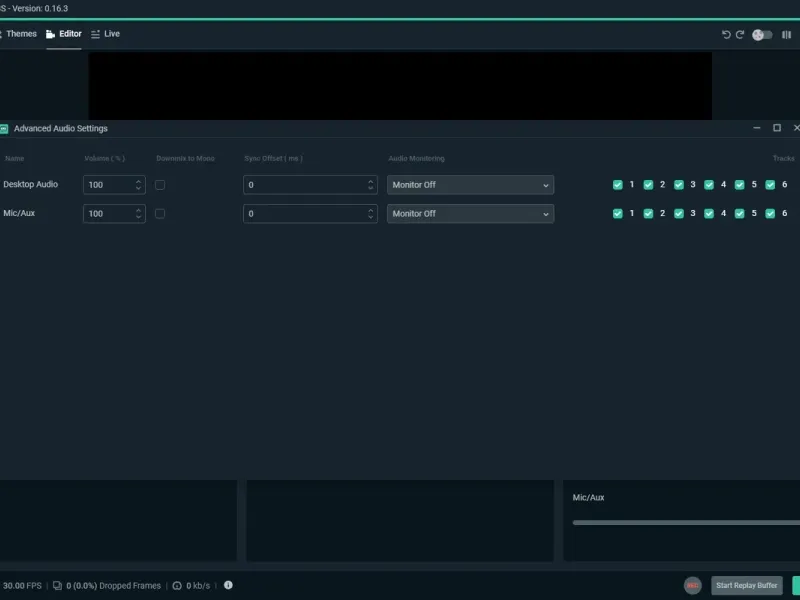Click the info icon in status bar
800x600 pixels.
coord(228,585)
